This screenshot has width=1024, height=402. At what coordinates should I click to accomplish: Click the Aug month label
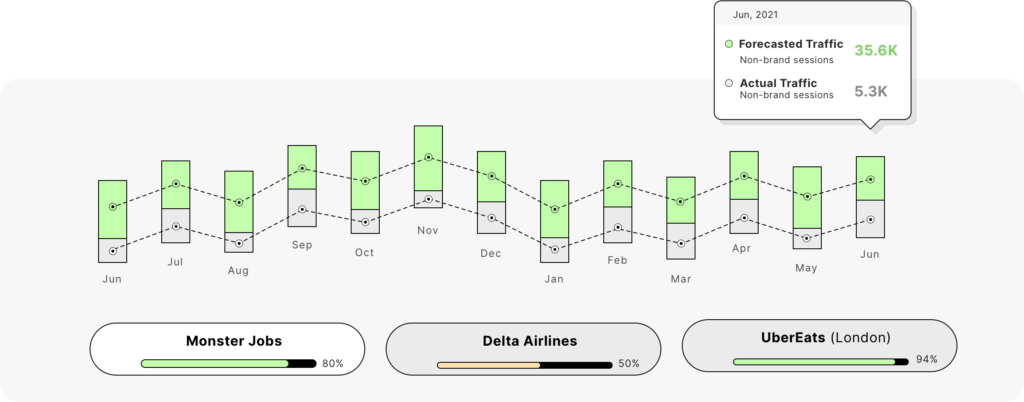[x=238, y=271]
